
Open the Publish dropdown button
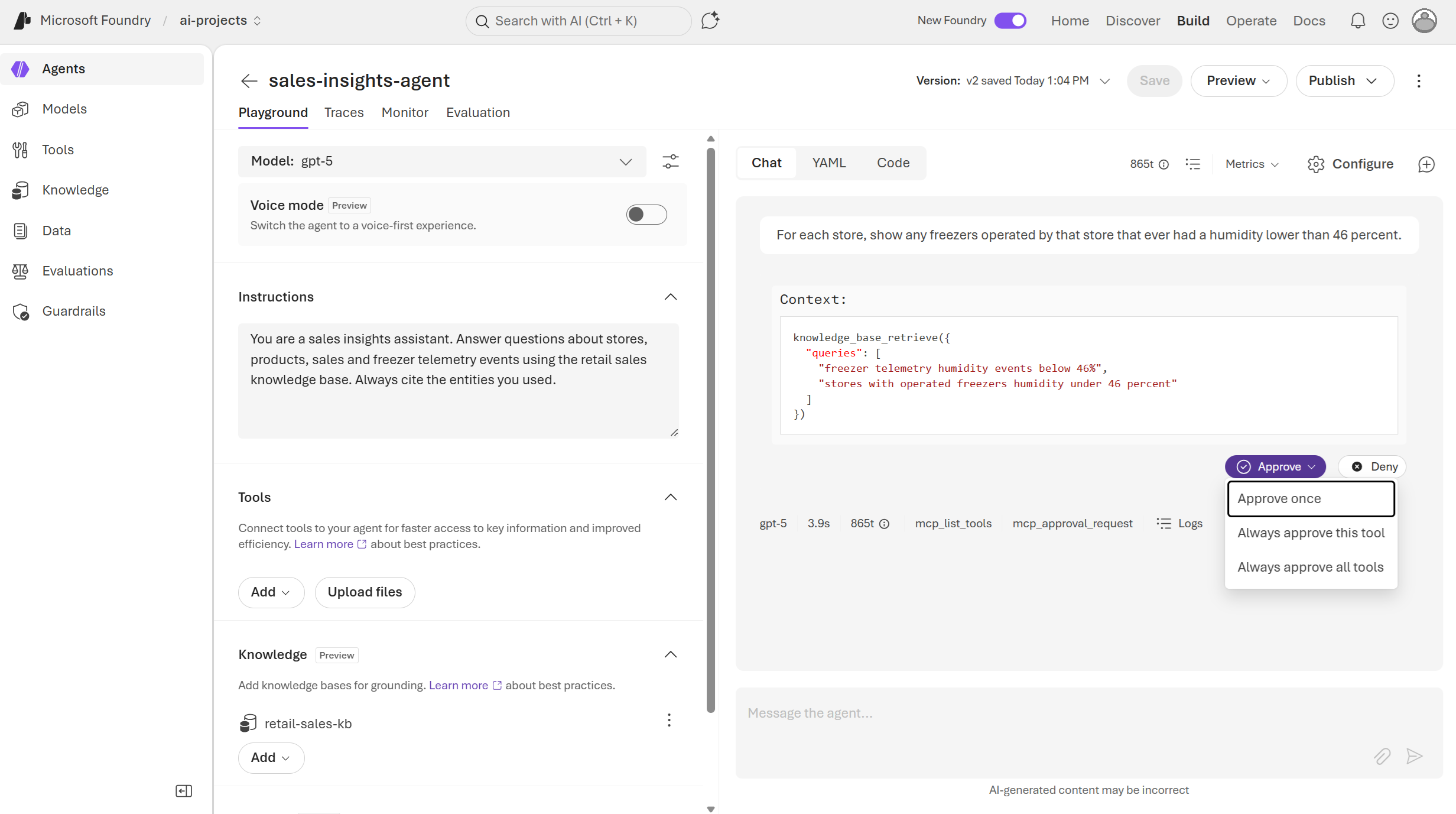(x=1344, y=81)
